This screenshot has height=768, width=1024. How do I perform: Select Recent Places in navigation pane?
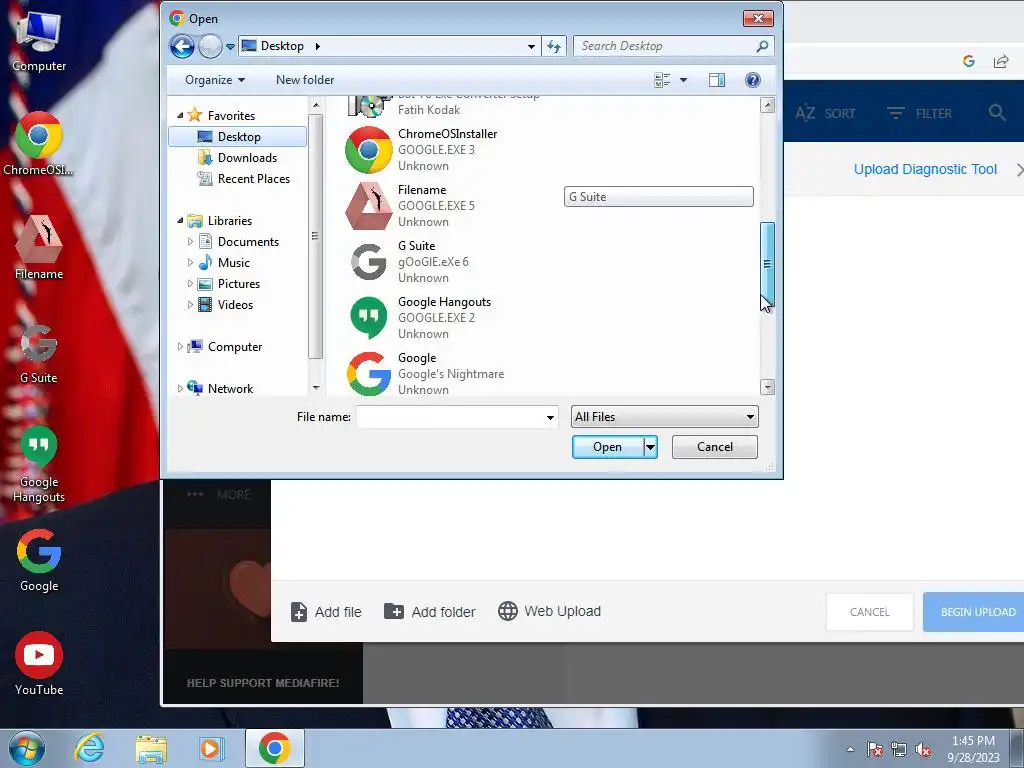click(x=253, y=178)
